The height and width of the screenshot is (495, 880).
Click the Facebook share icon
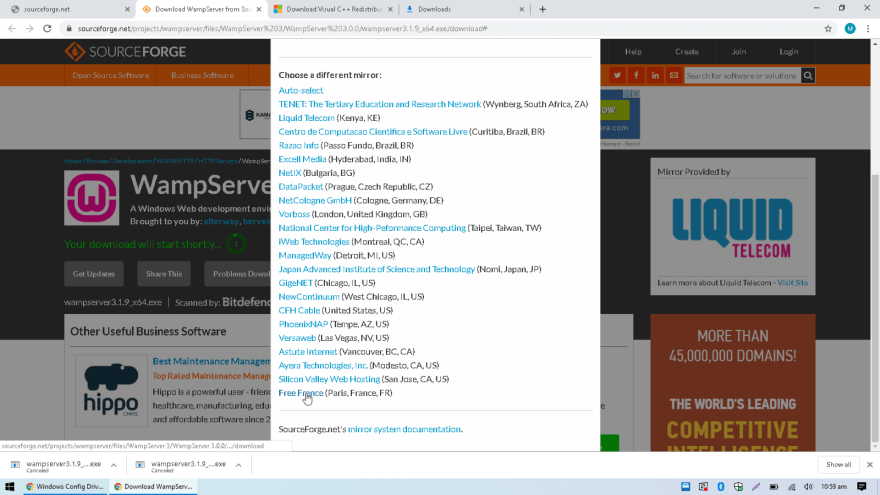coord(636,75)
